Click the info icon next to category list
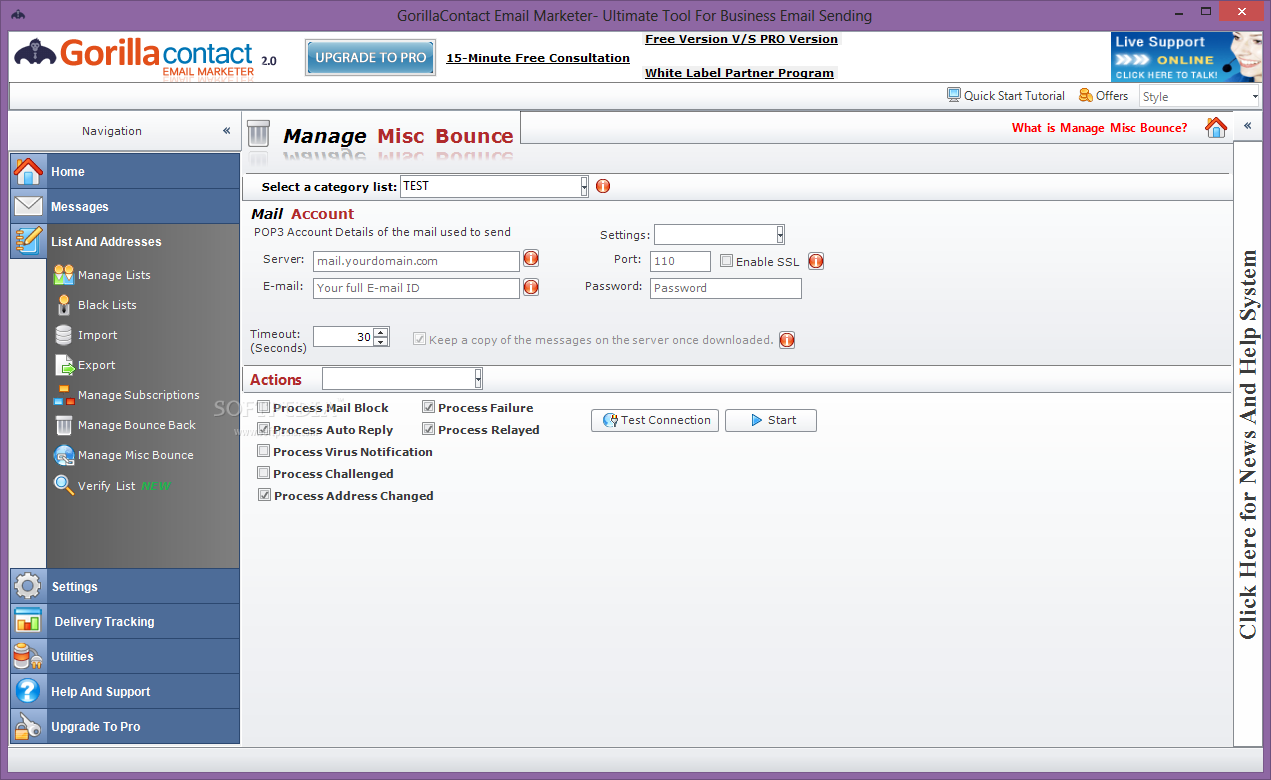This screenshot has width=1271, height=780. tap(603, 186)
